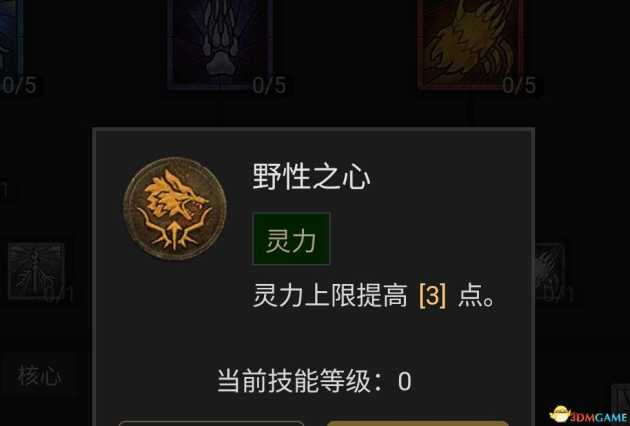This screenshot has height=426, width=630.
Task: Select the dimmed skill icon on the right edge
Action: point(550,270)
